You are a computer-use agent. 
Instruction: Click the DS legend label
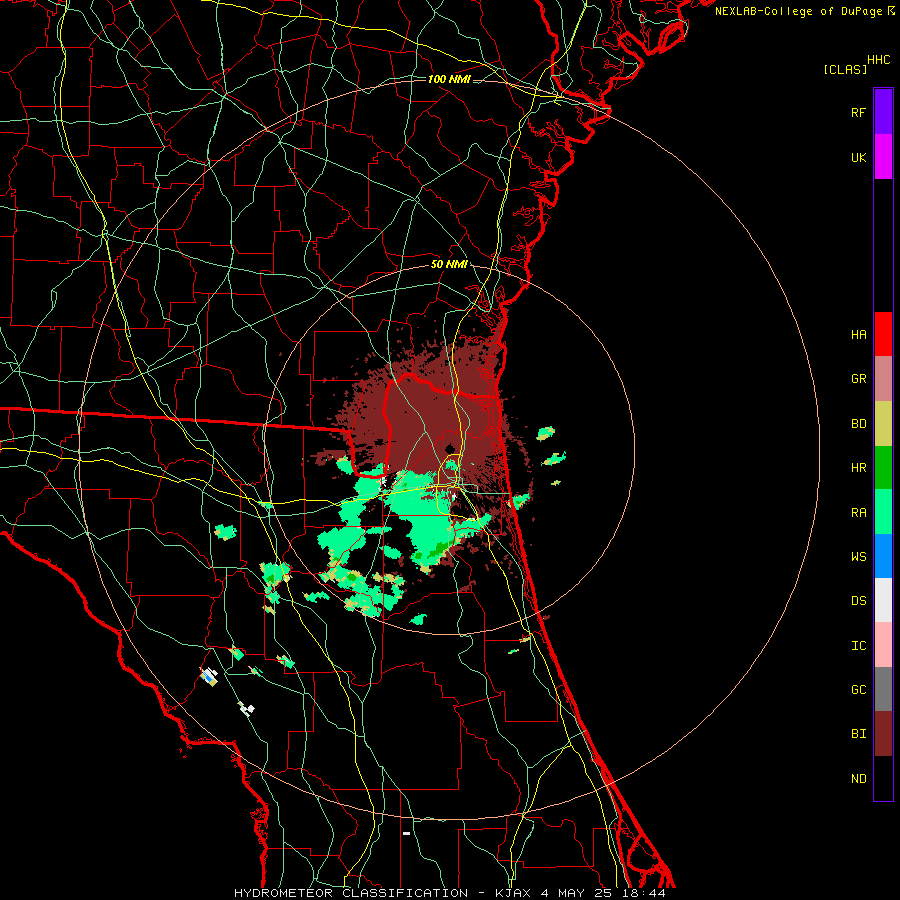click(858, 601)
